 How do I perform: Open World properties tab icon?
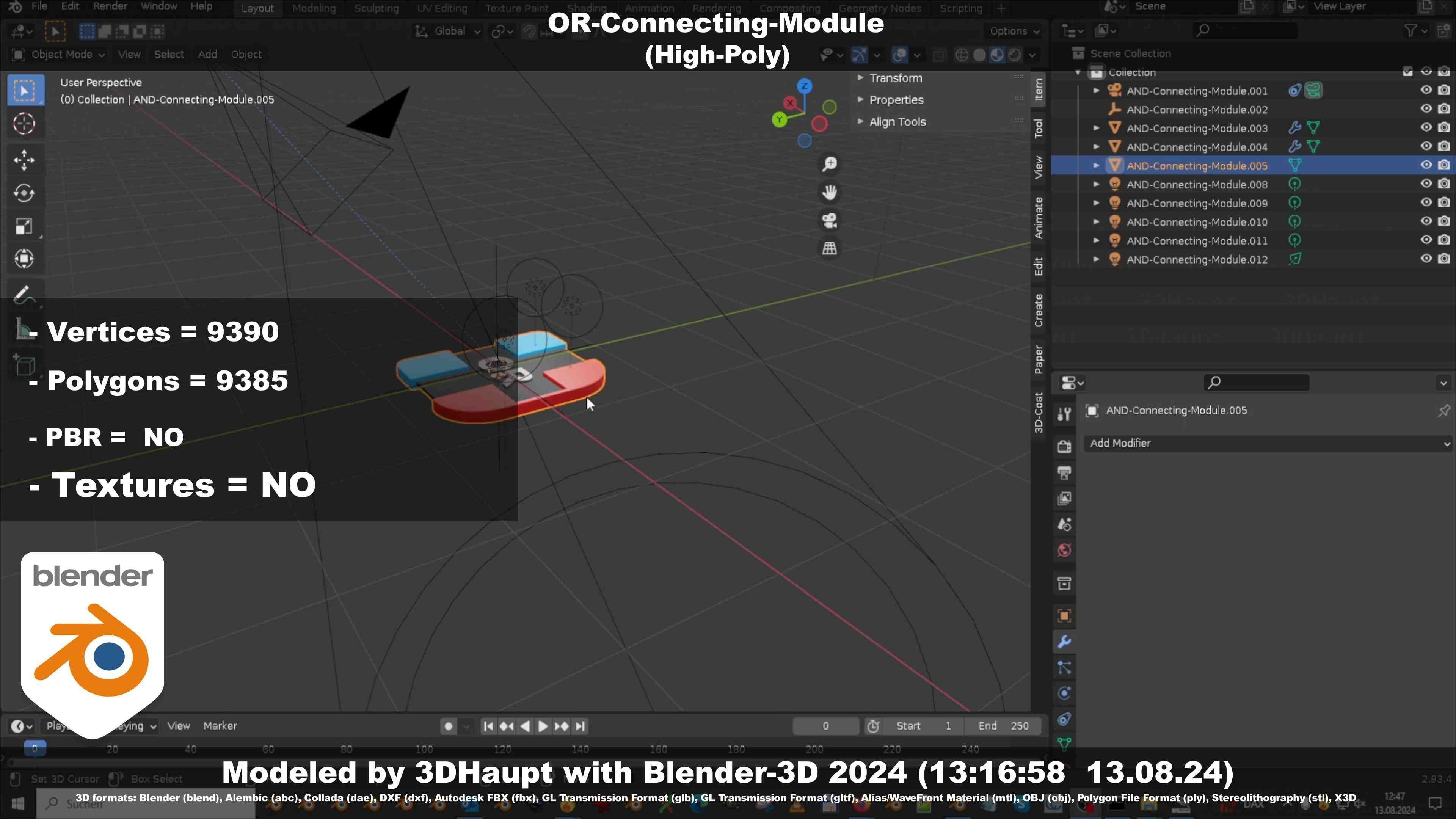[x=1064, y=551]
